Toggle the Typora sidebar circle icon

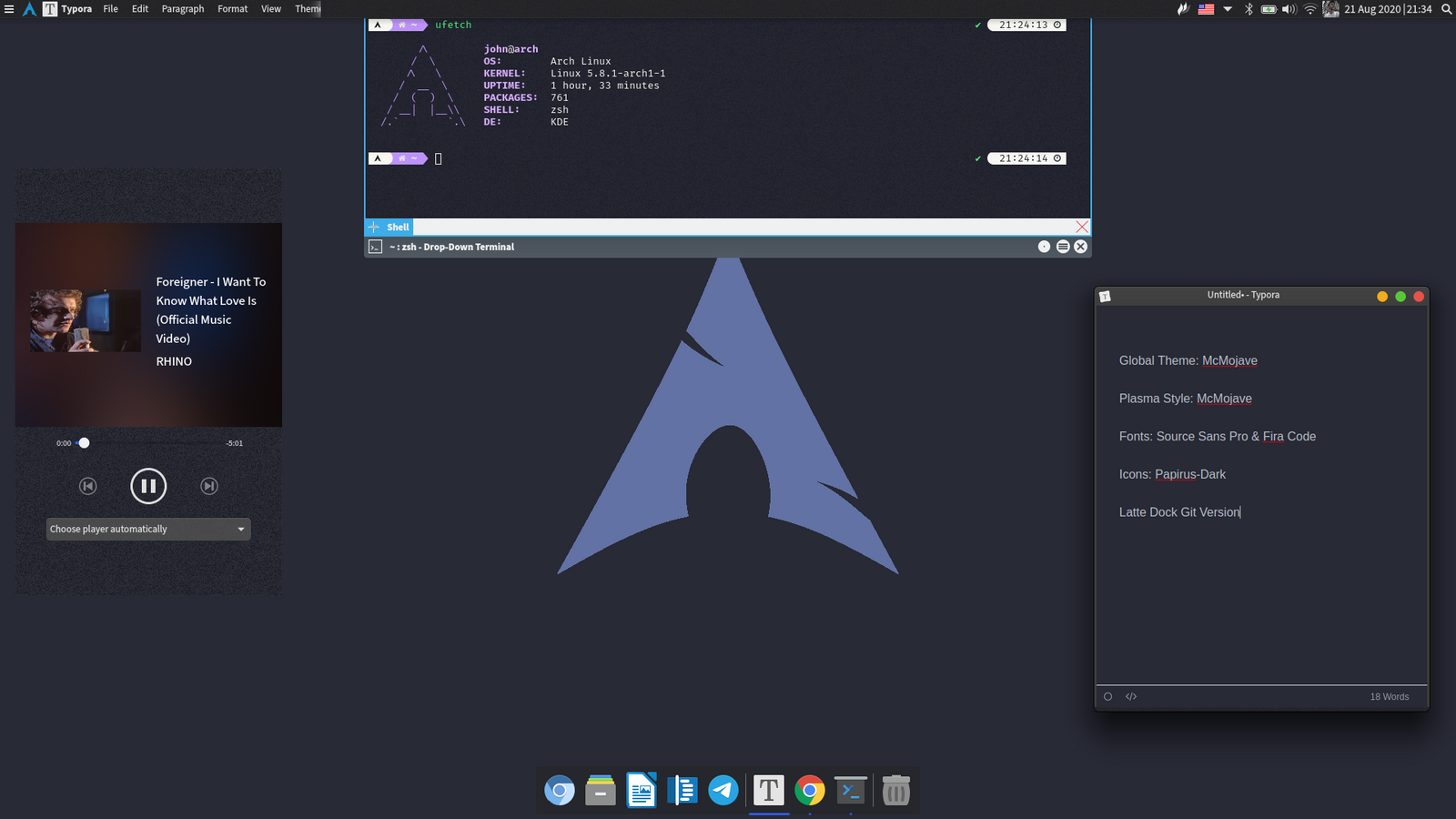pyautogui.click(x=1107, y=696)
